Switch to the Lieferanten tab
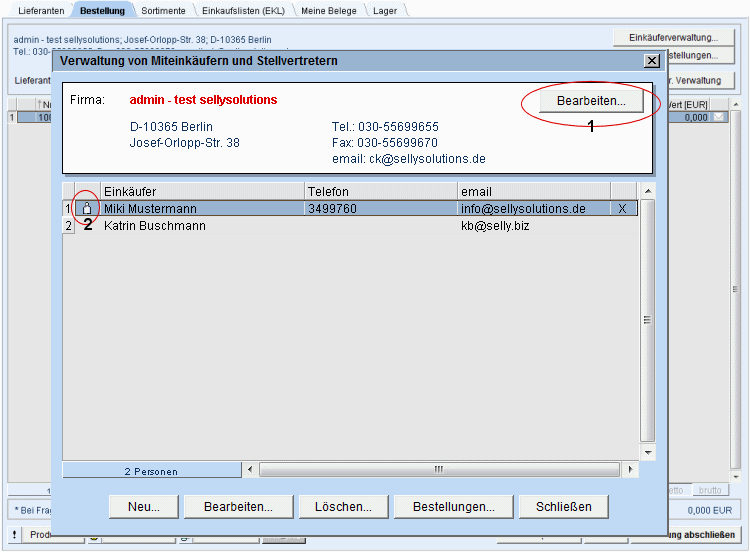 click(41, 10)
